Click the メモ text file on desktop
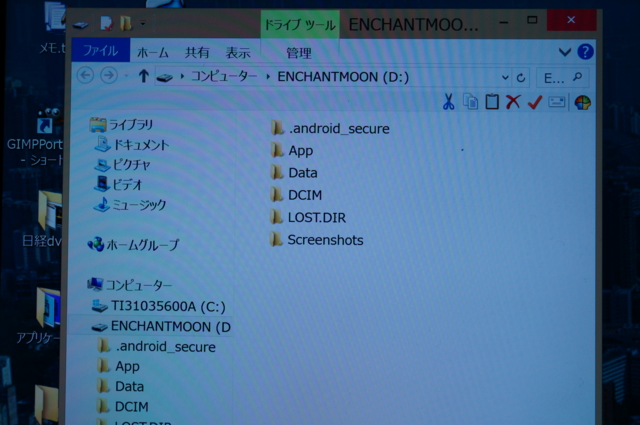 pos(53,29)
